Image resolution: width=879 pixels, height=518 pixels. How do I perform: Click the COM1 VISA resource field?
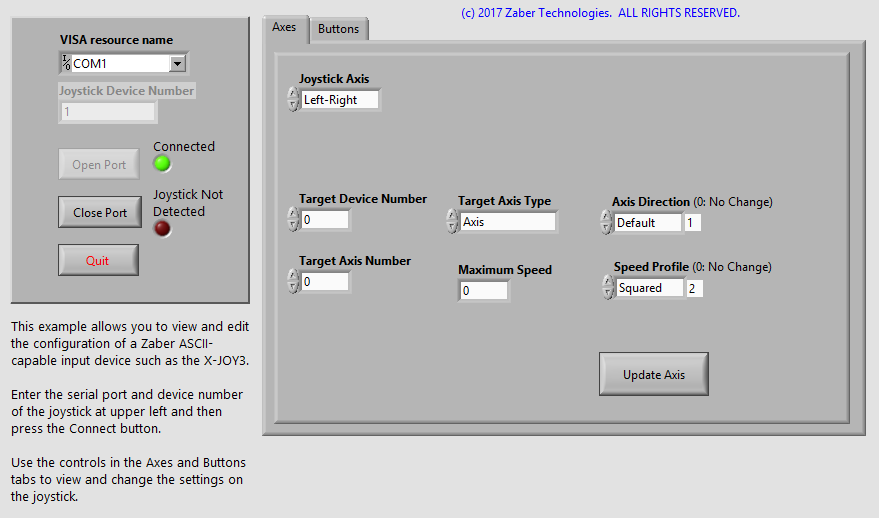(x=121, y=63)
